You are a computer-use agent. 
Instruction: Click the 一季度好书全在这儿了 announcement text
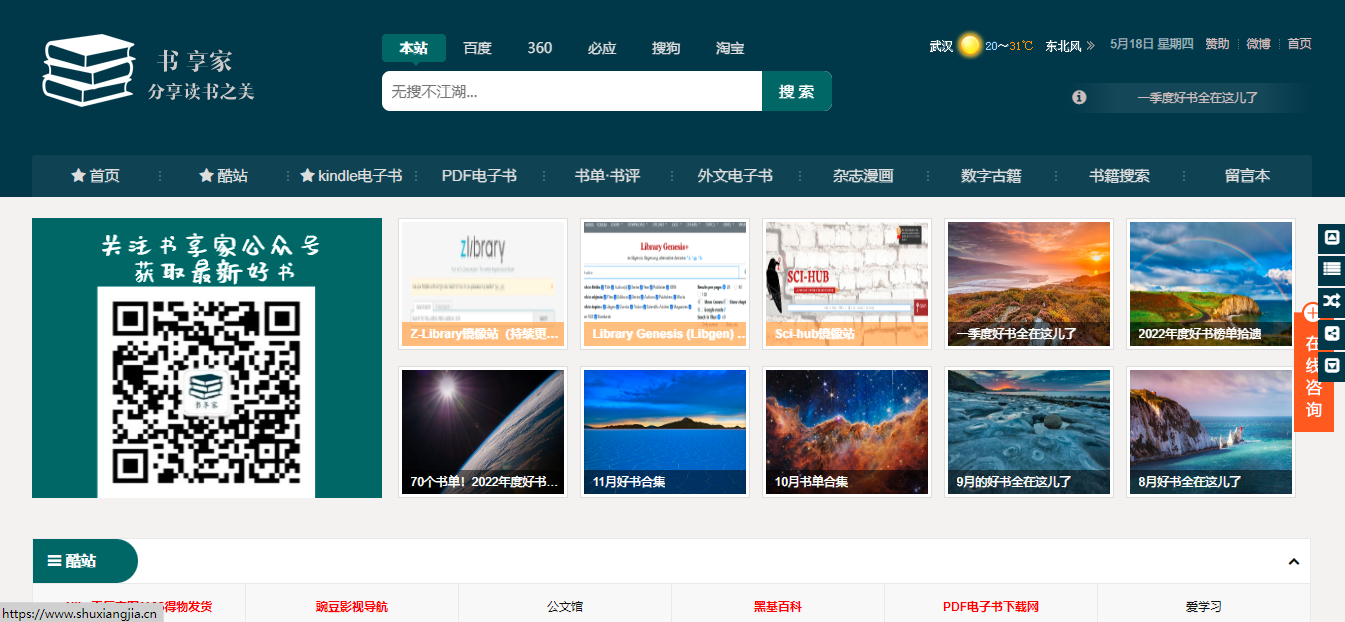pos(1197,98)
